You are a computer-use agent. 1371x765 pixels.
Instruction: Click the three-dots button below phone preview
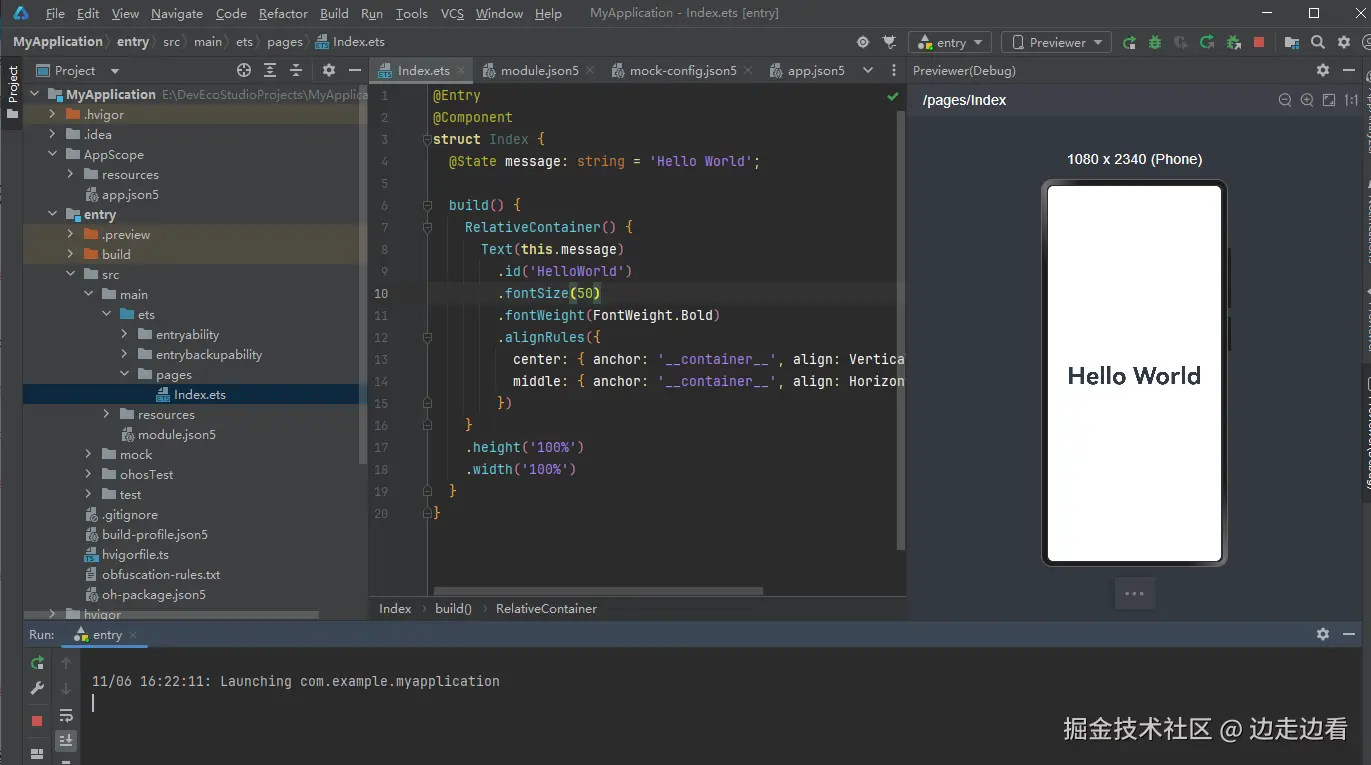coord(1134,593)
